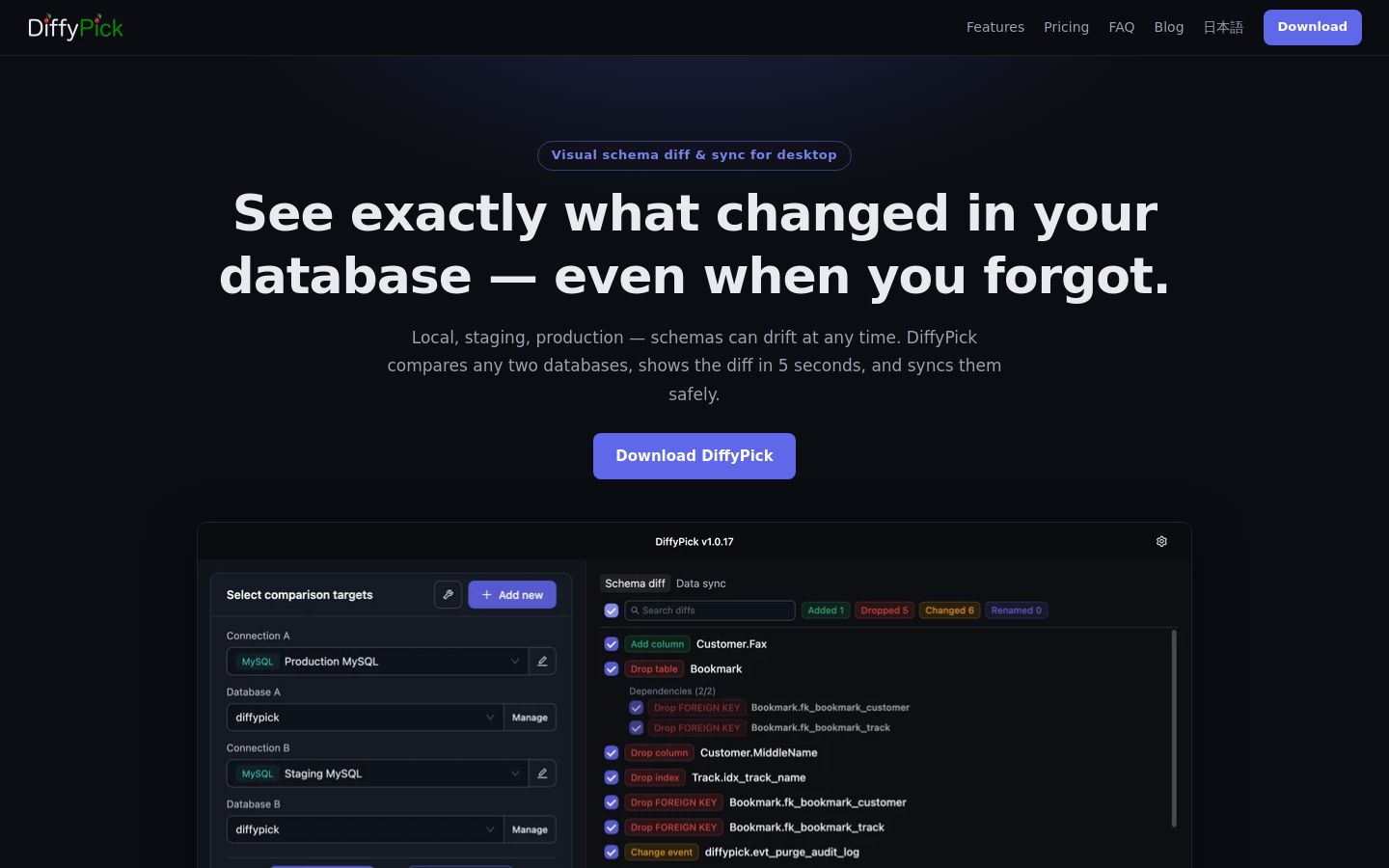The height and width of the screenshot is (868, 1389).
Task: Uncheck top-level Drop FOREIGN KEY fk_bookmark_customer
Action: [x=612, y=802]
